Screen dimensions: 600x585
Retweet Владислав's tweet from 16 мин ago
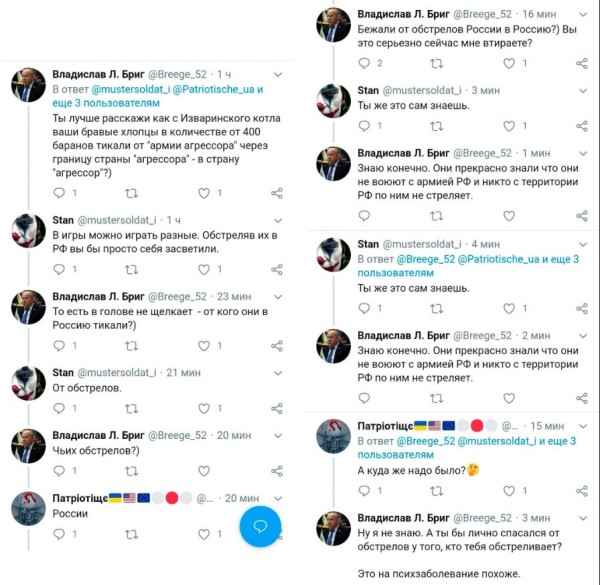tap(436, 64)
